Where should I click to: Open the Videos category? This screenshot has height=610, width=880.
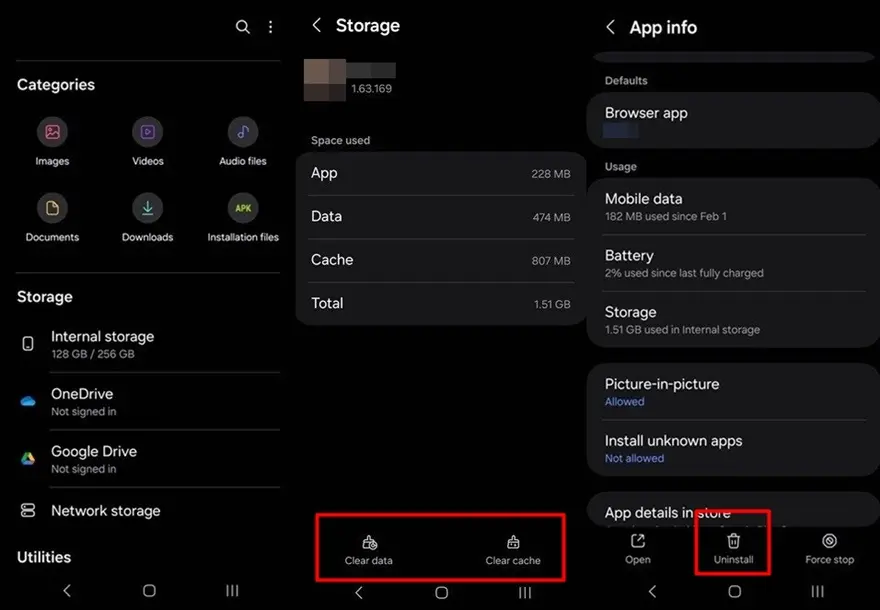point(147,141)
